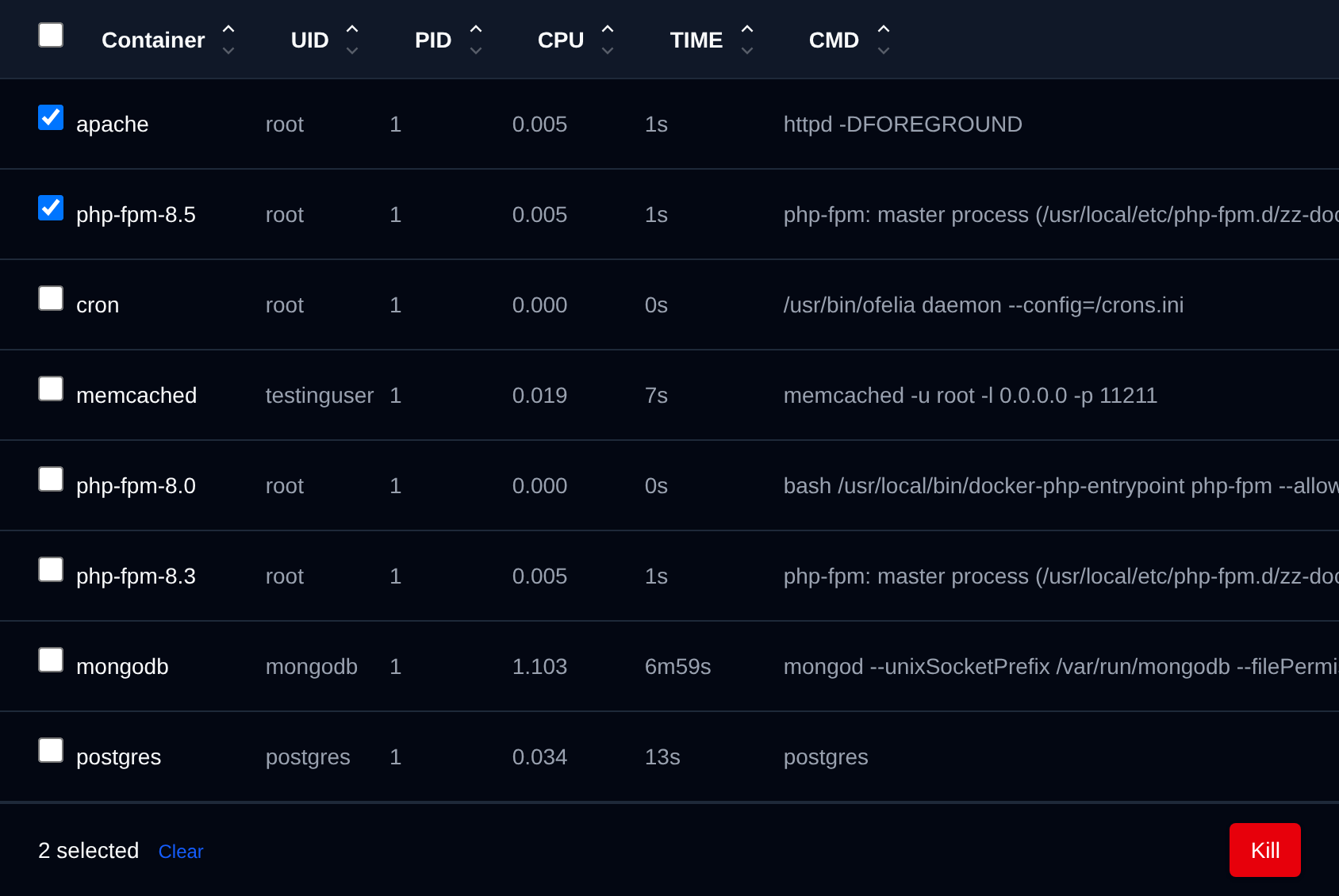Click the httpd -DFOREGROUND command
Viewport: 1339px width, 896px height.
tap(903, 124)
